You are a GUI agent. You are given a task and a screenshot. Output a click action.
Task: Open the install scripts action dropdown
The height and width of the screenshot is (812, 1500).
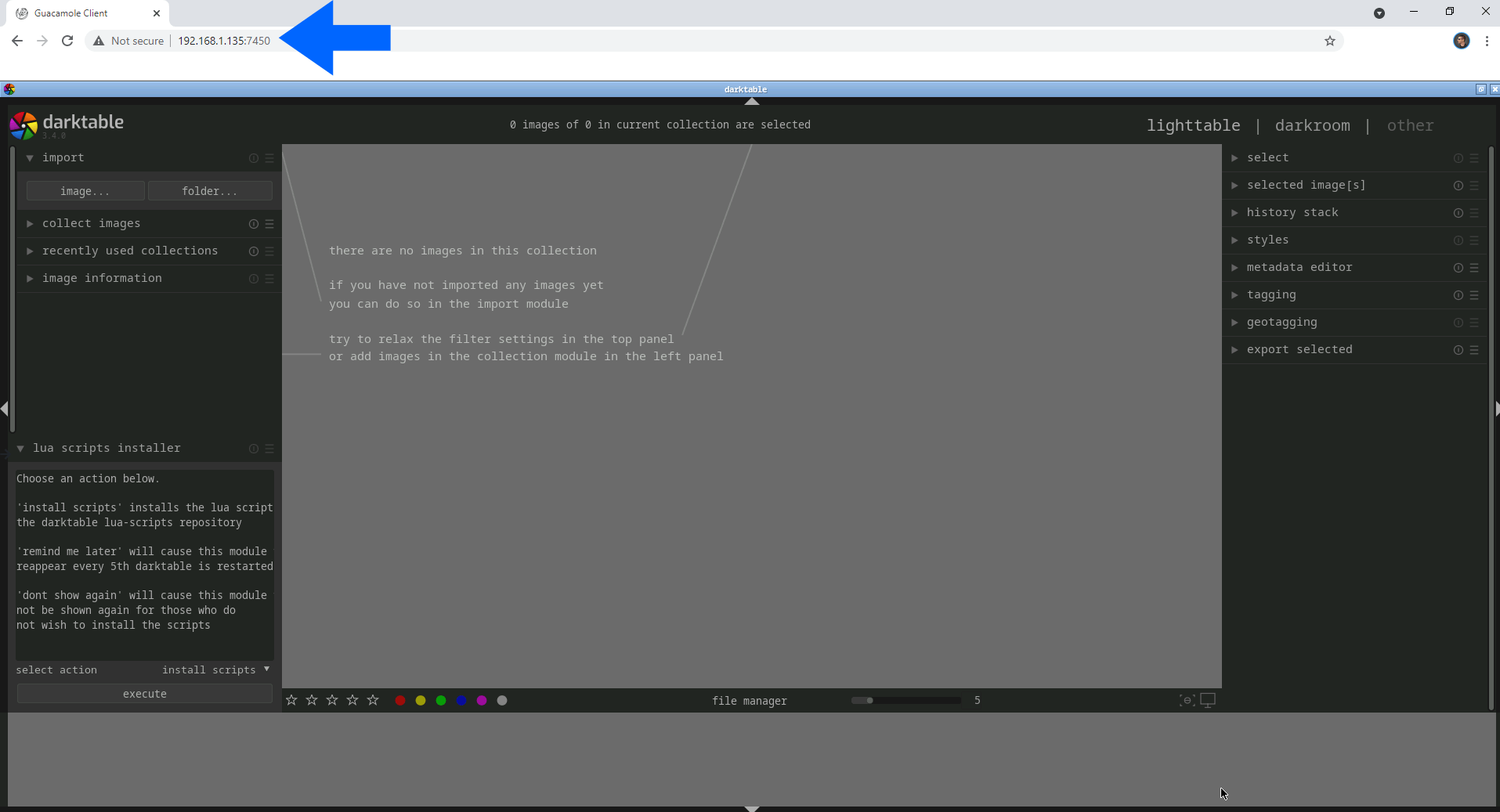click(x=215, y=669)
